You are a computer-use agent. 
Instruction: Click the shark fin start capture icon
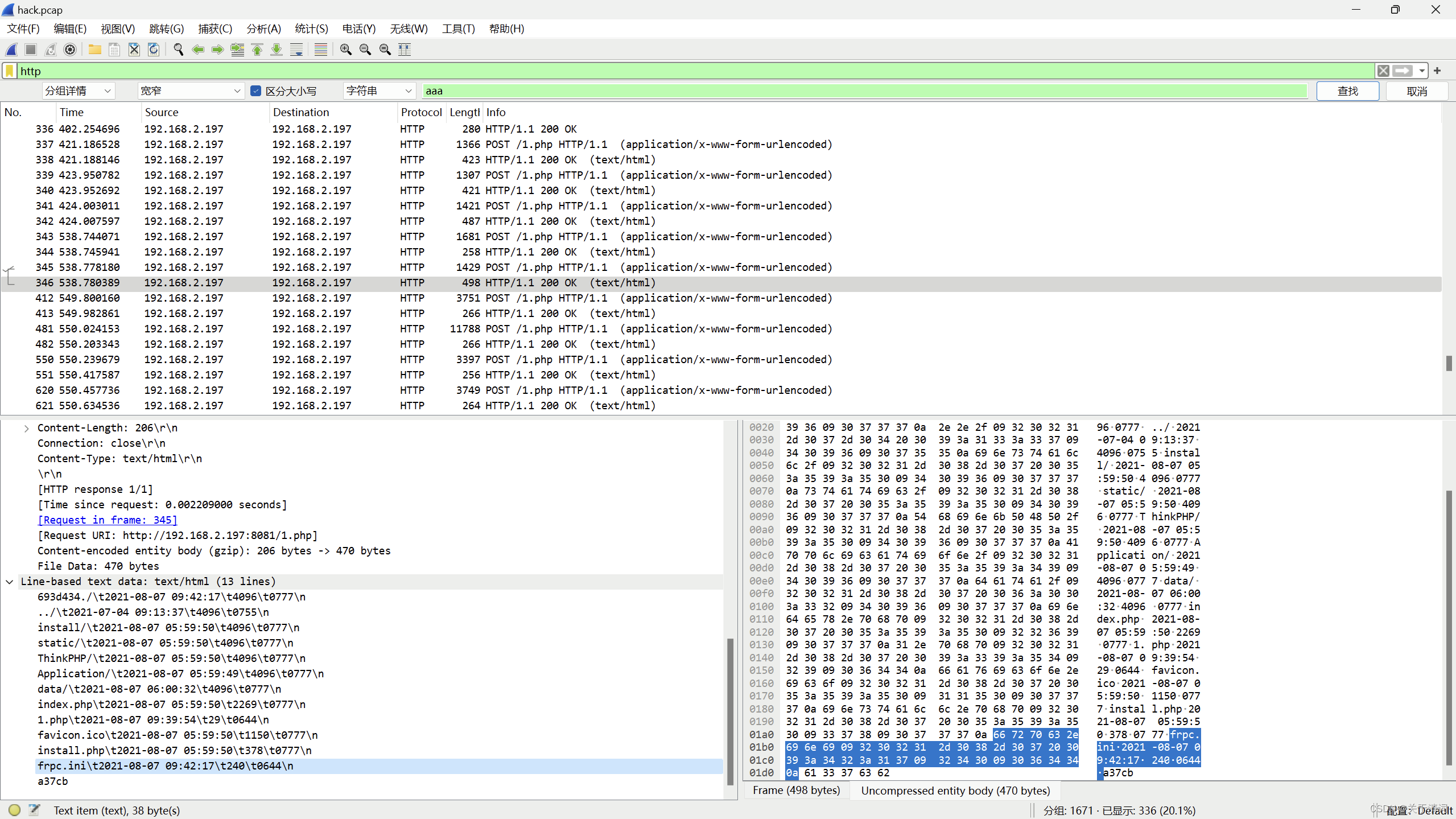[x=11, y=50]
